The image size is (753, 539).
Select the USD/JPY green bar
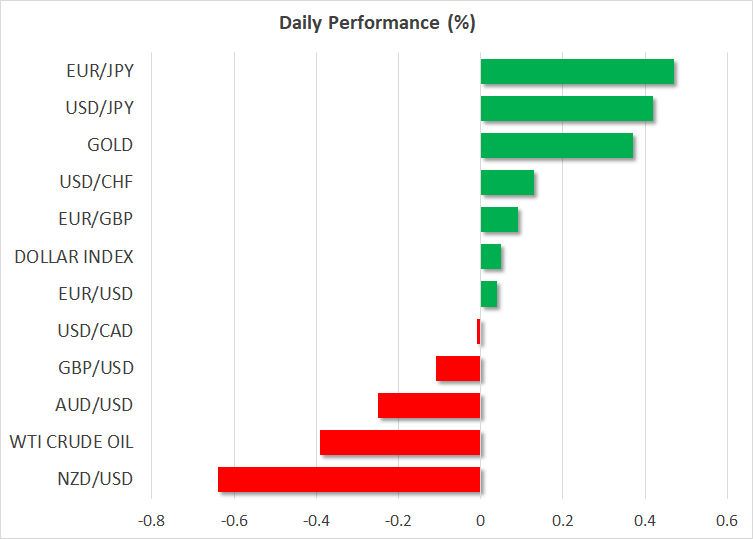pyautogui.click(x=567, y=109)
